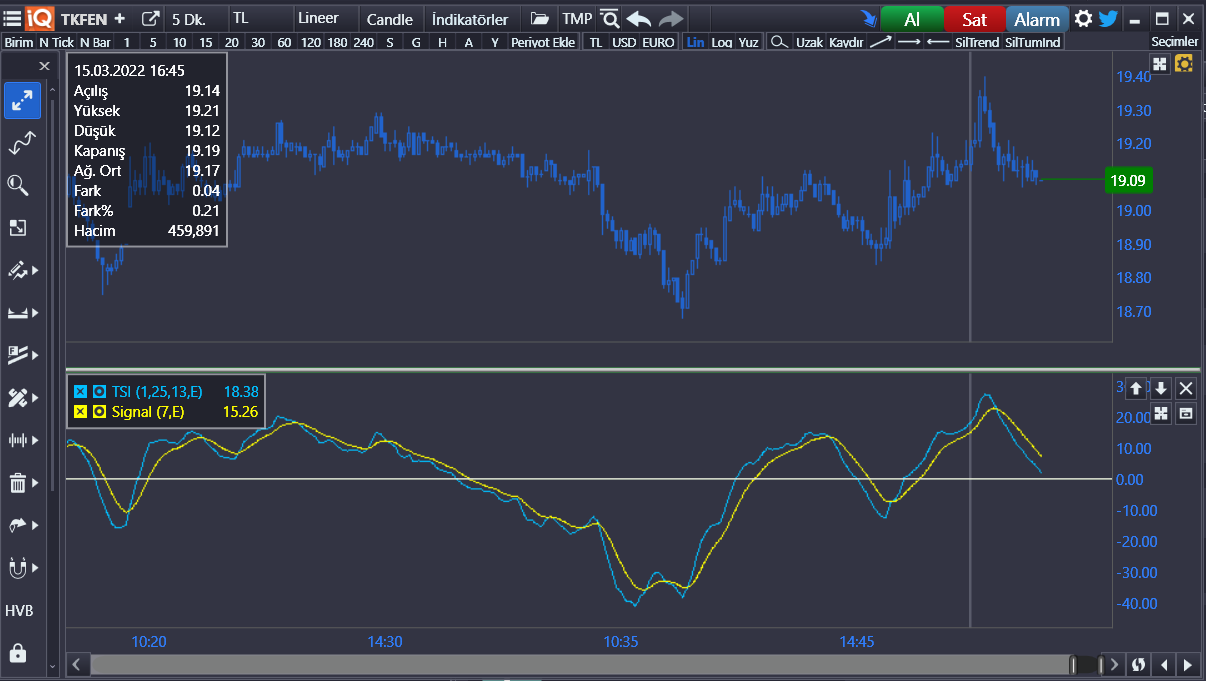The width and height of the screenshot is (1206, 681).
Task: Click the scroll left arrow at bottom left
Action: click(77, 665)
